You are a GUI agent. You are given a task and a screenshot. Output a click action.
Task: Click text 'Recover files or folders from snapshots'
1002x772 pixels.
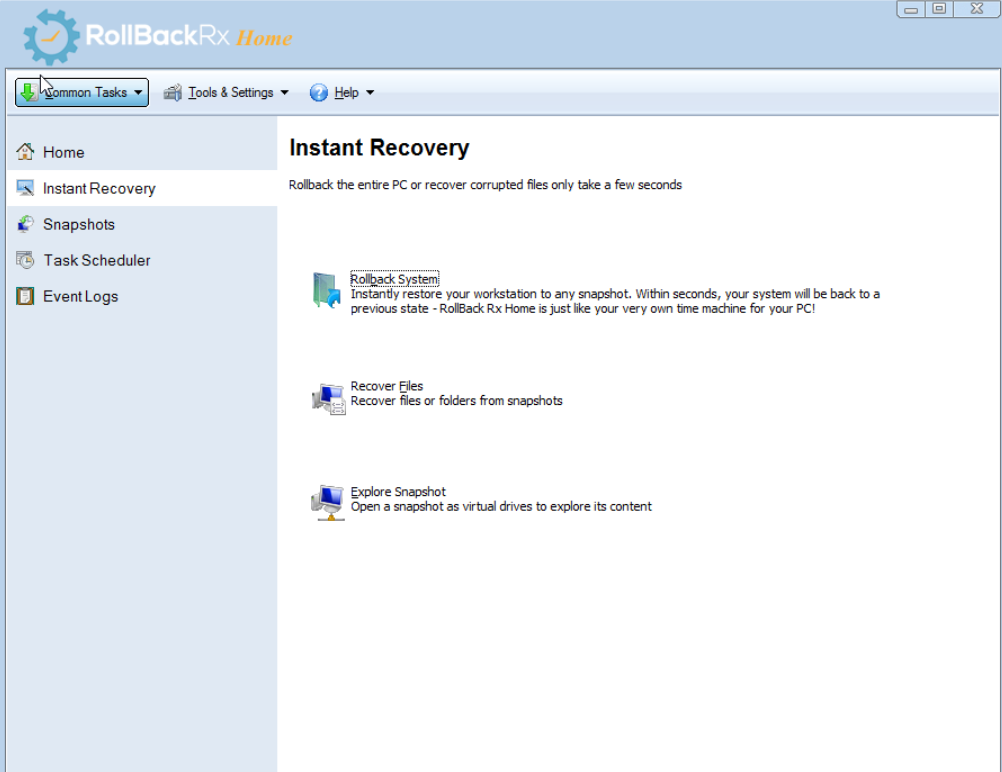[x=456, y=401]
